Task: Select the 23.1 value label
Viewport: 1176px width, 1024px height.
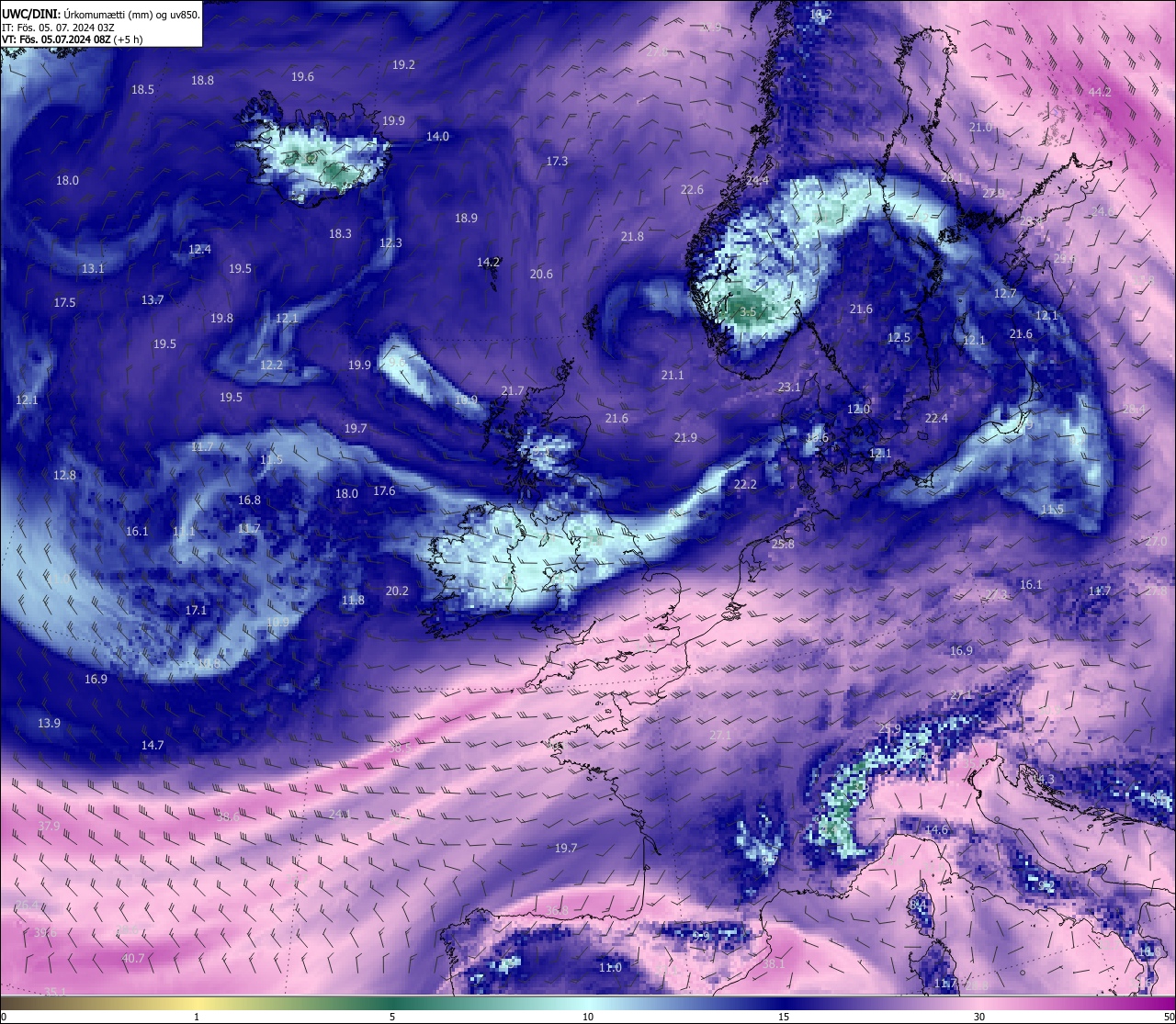Action: pos(789,388)
